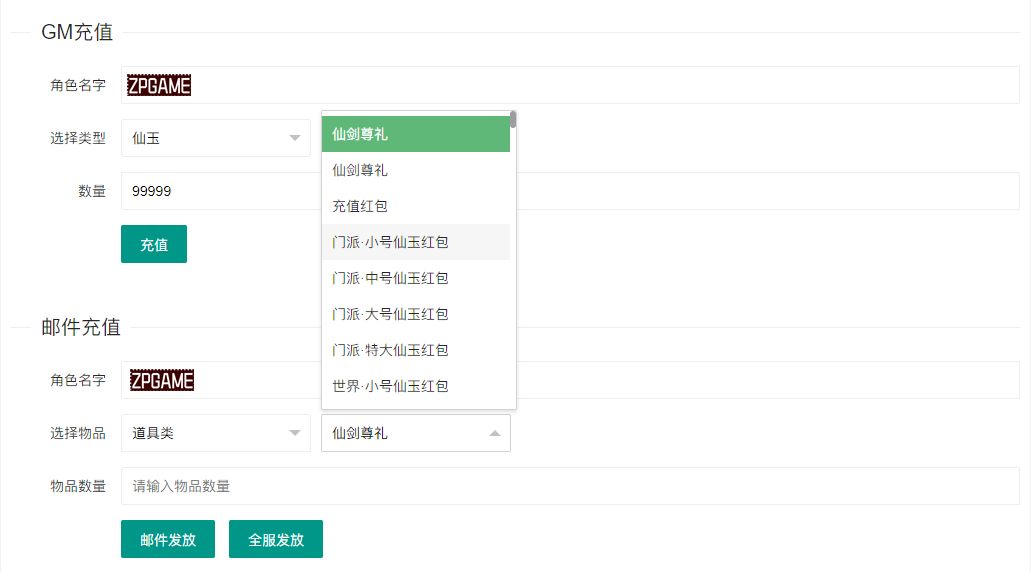
Task: Choose 门派·小号仙玉红包 from the list
Action: [415, 242]
